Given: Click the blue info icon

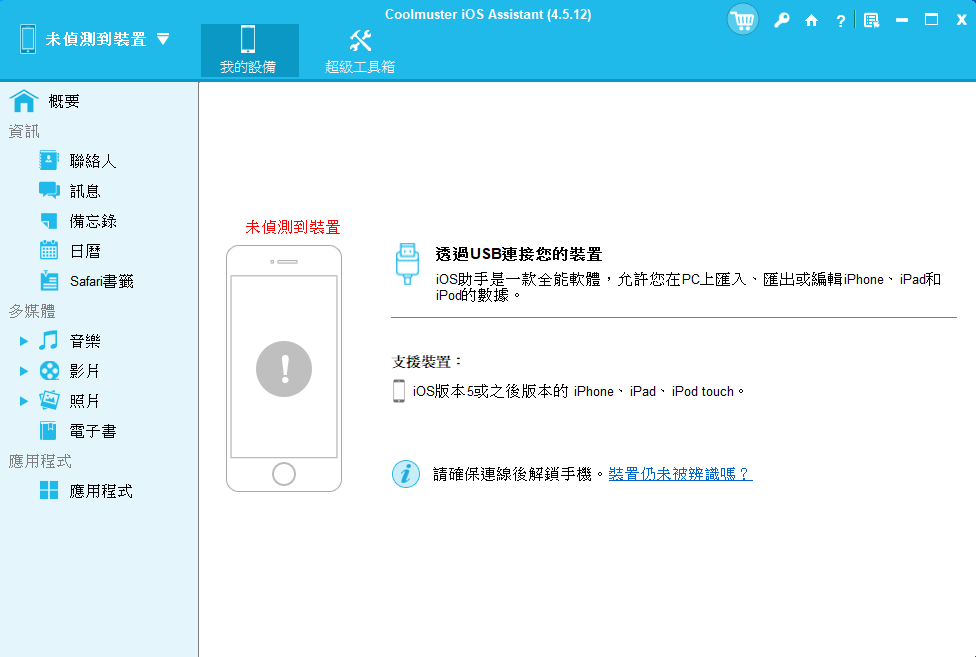Looking at the screenshot, I should [x=405, y=474].
